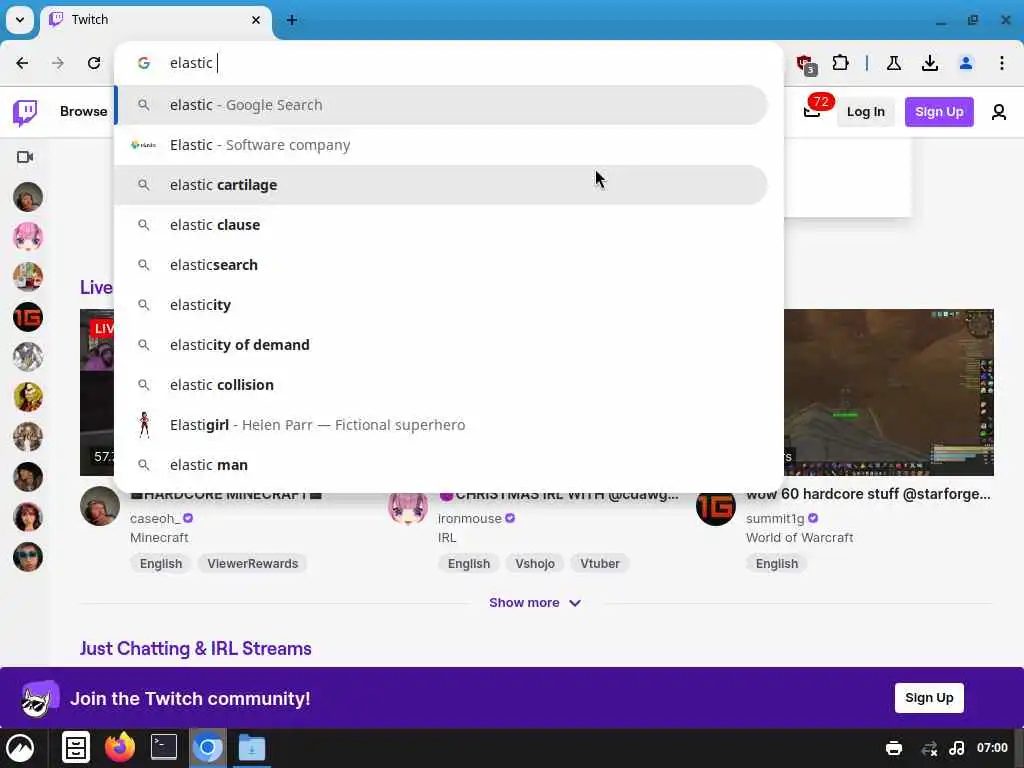Click the 07:00 clock in the tray
Viewport: 1024px width, 768px height.
click(992, 748)
